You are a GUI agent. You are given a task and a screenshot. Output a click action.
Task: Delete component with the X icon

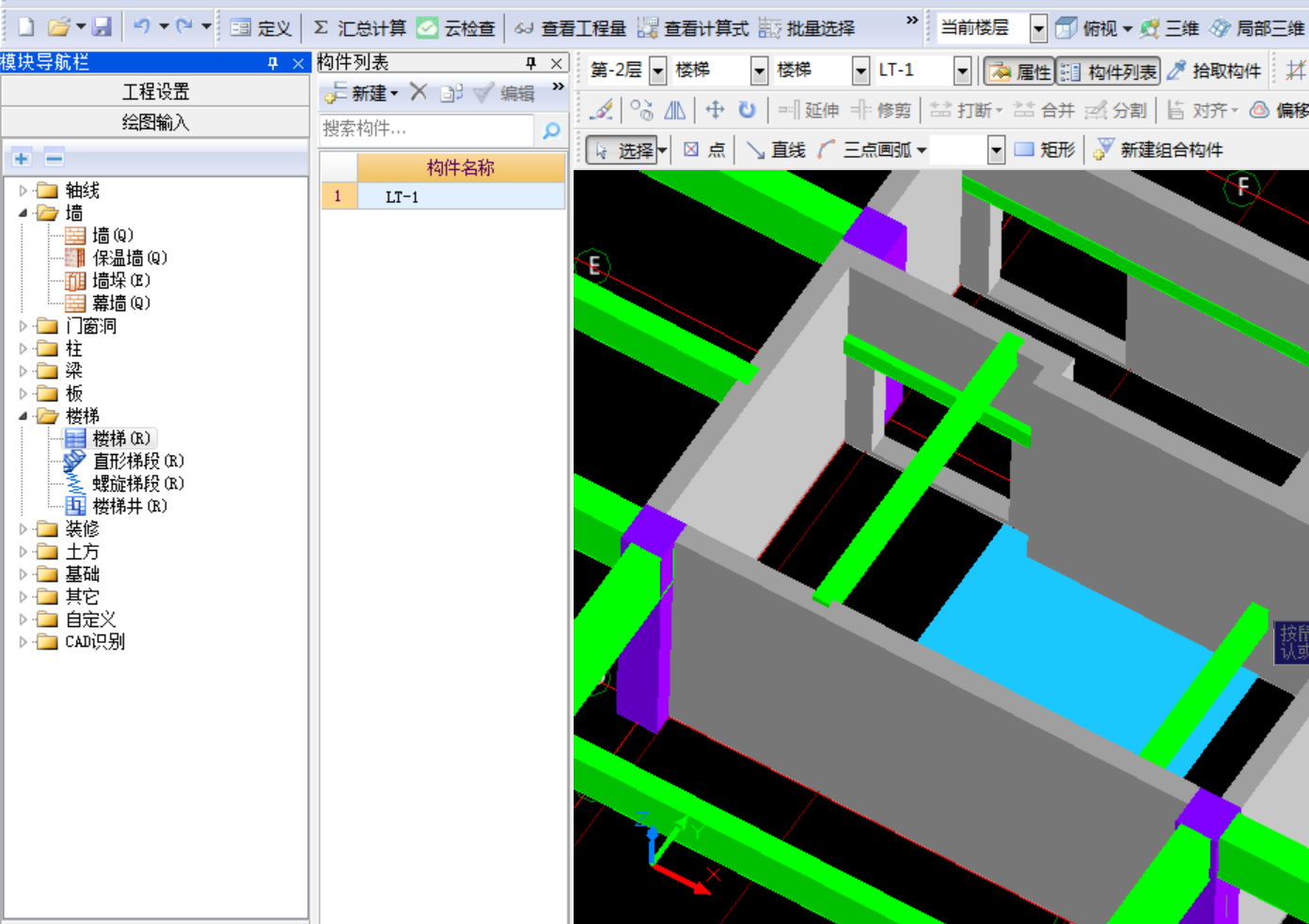click(418, 92)
